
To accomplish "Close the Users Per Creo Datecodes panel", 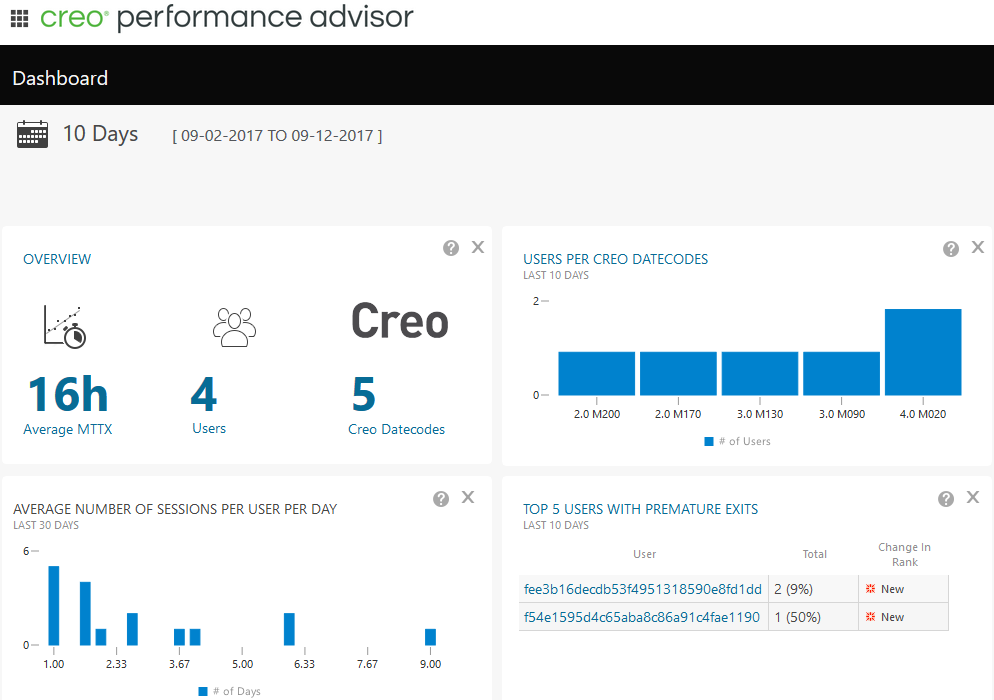I will [x=978, y=247].
